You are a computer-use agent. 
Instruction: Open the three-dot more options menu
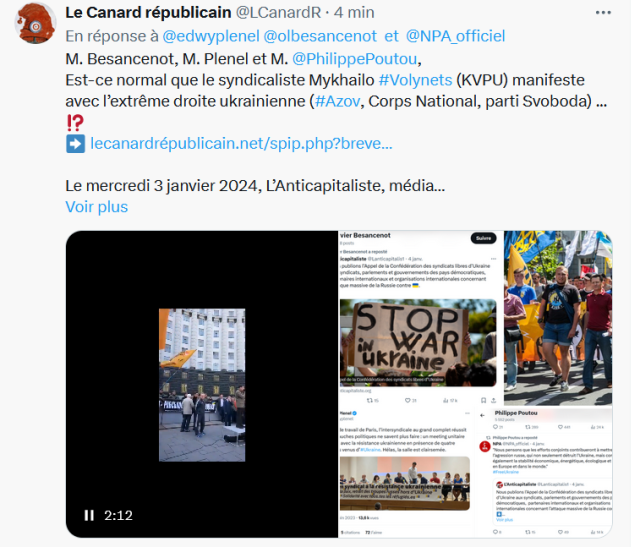(603, 13)
